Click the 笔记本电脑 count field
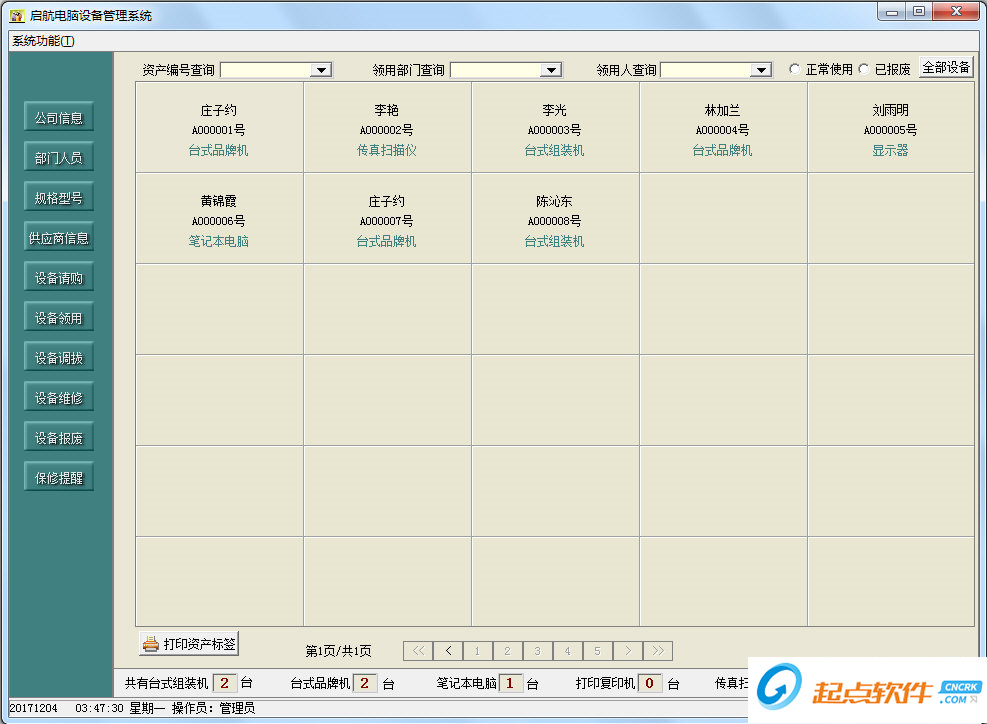Viewport: 987px width, 724px height. pyautogui.click(x=510, y=683)
